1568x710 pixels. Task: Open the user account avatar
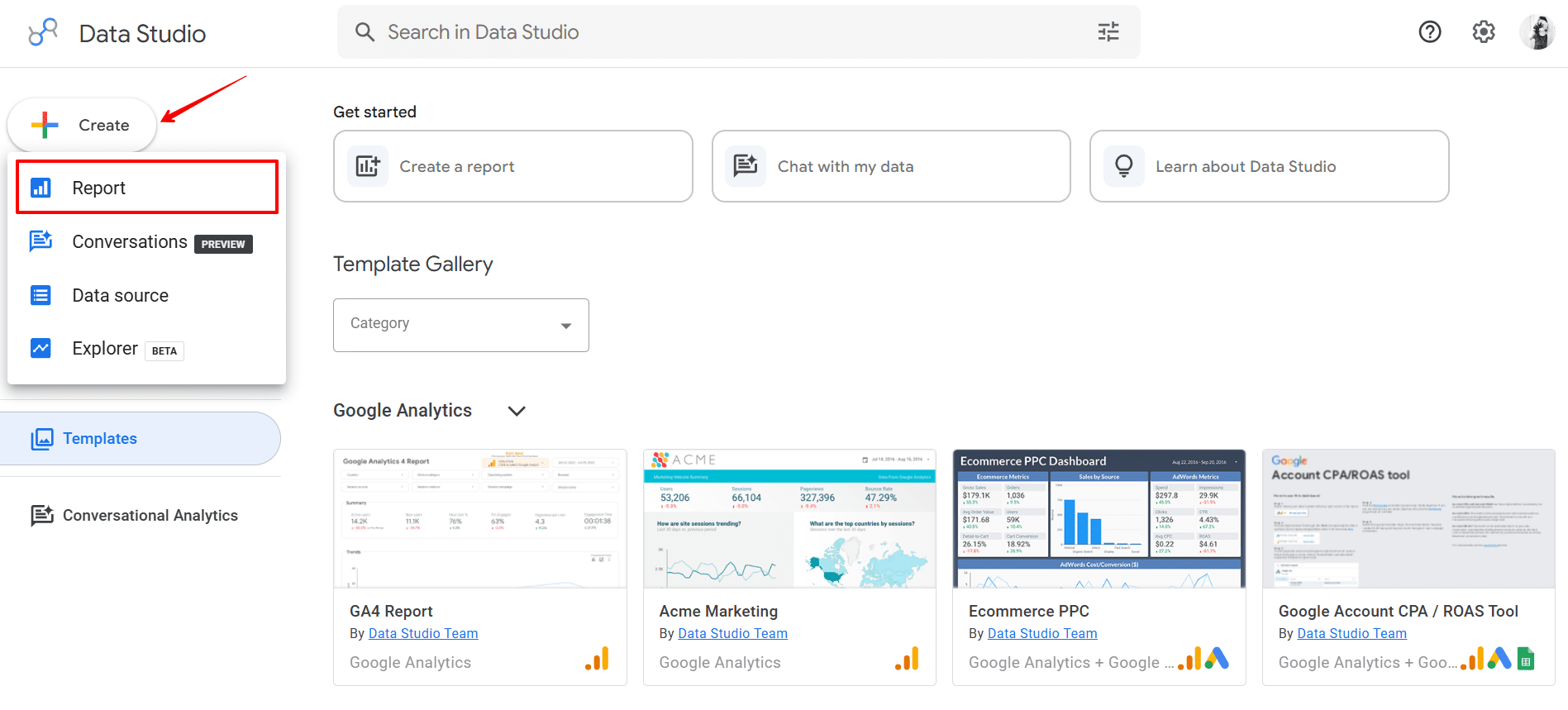pyautogui.click(x=1537, y=32)
